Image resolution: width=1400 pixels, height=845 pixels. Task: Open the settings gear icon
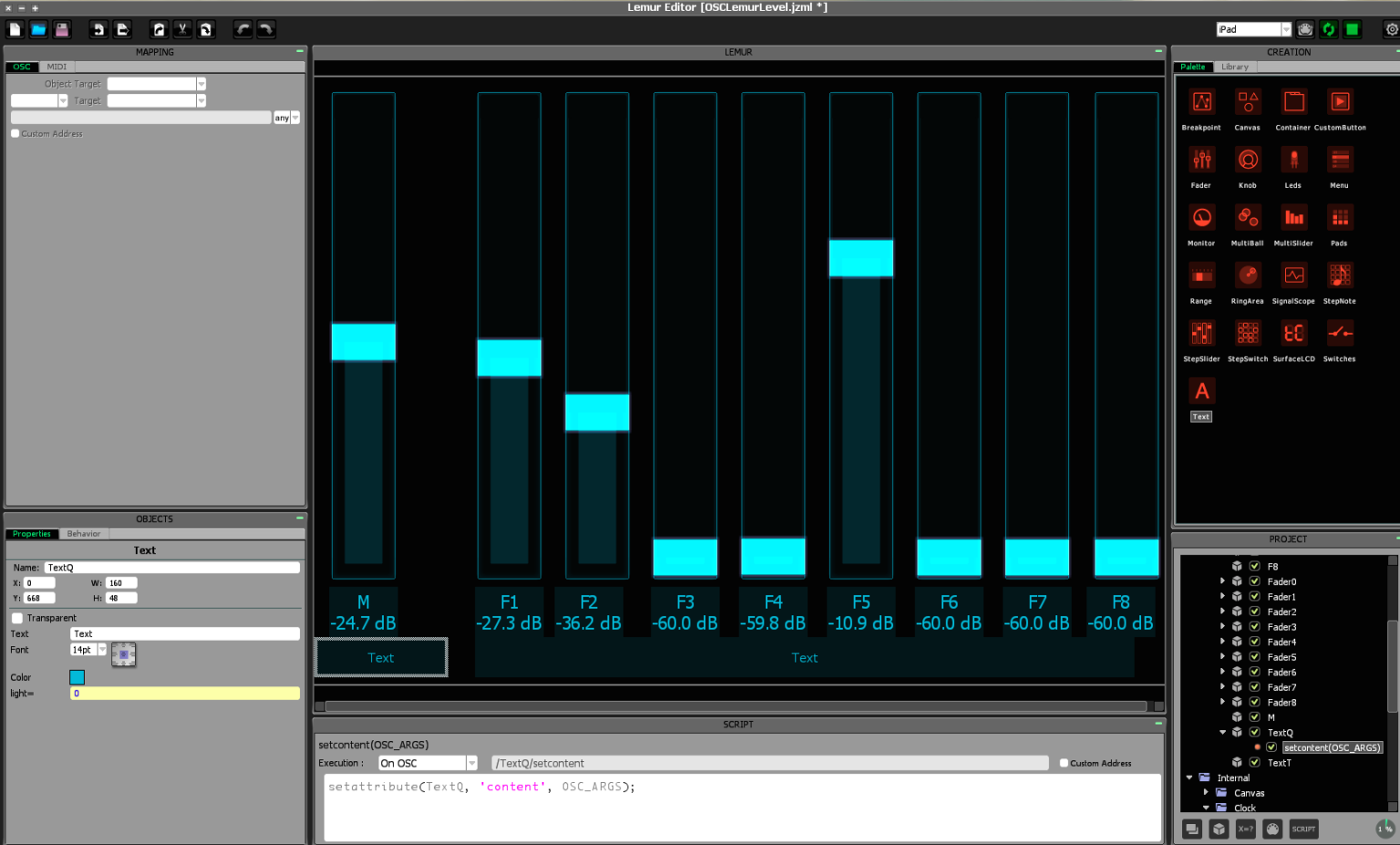coord(1391,30)
